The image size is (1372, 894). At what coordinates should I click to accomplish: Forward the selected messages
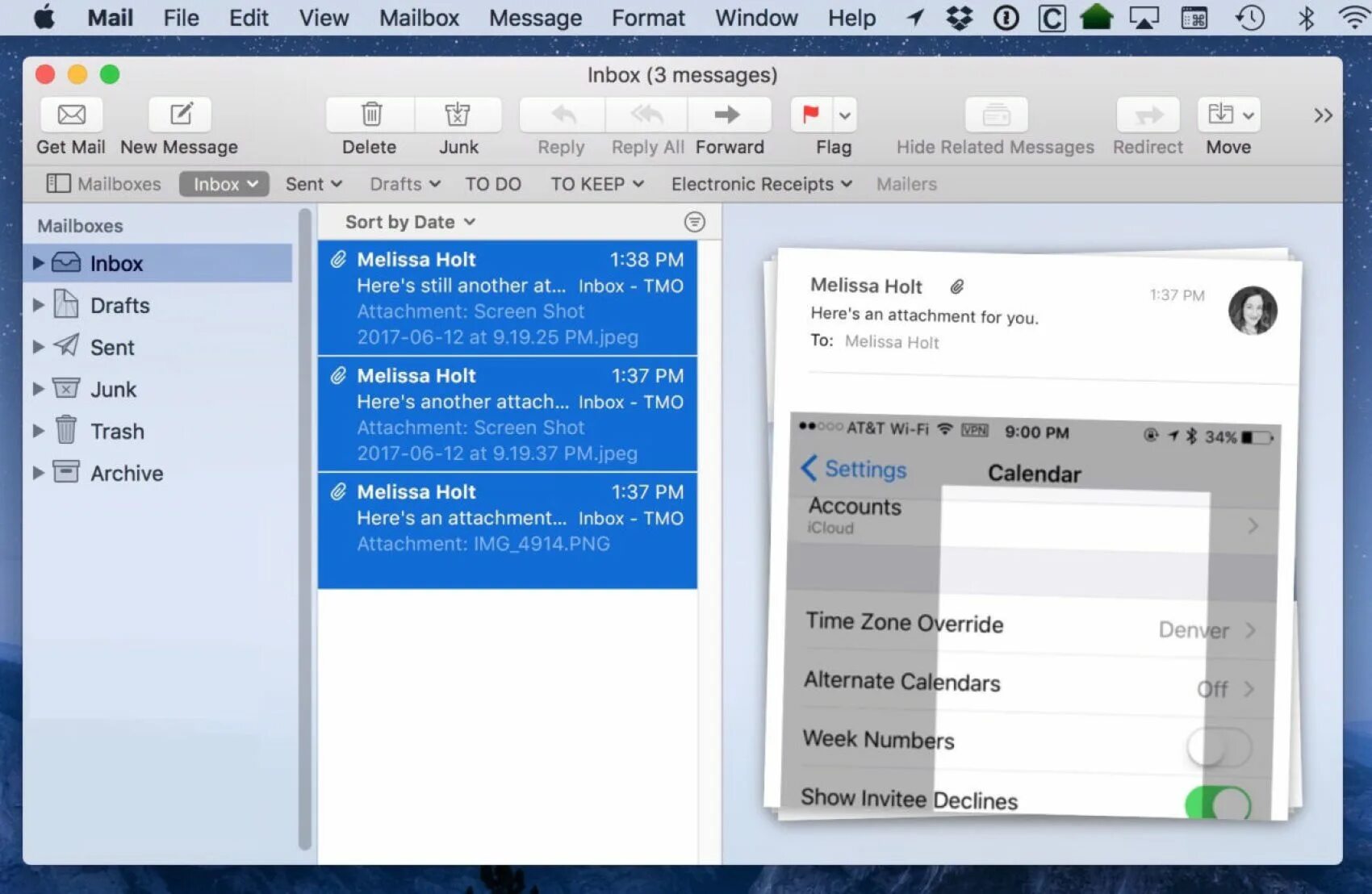pos(728,115)
